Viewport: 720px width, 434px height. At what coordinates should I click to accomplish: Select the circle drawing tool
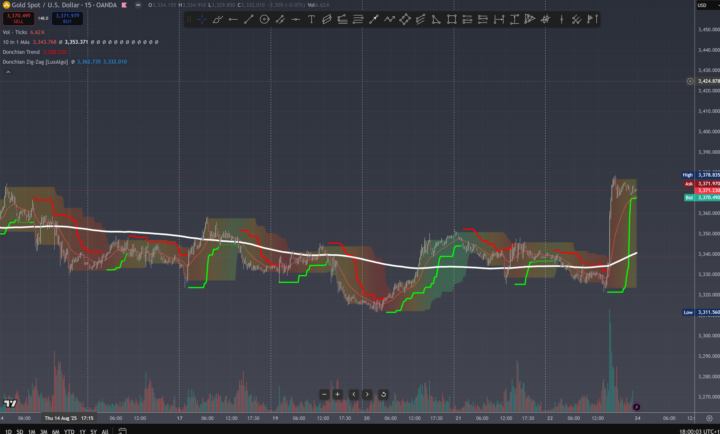(x=264, y=19)
